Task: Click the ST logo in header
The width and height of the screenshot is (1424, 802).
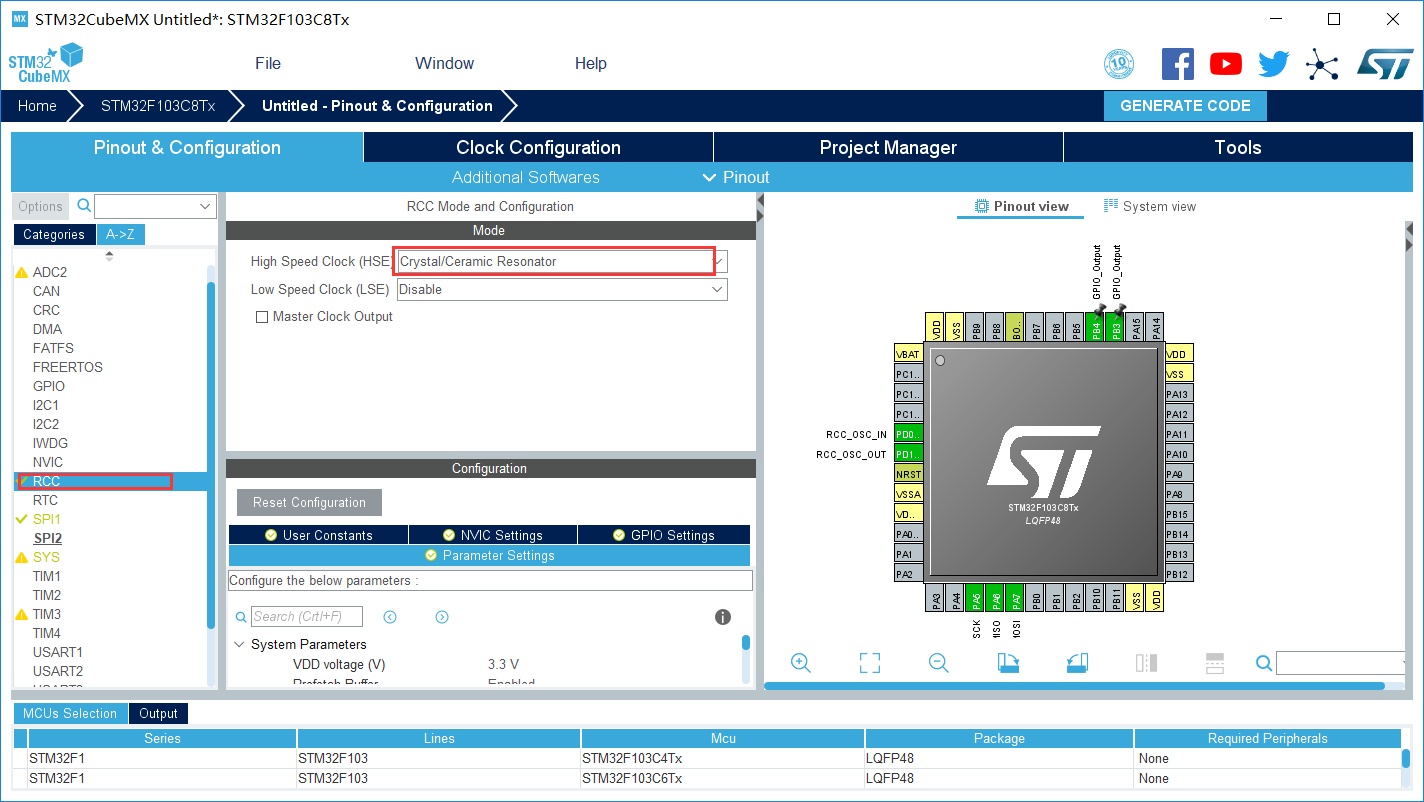Action: pos(1385,64)
